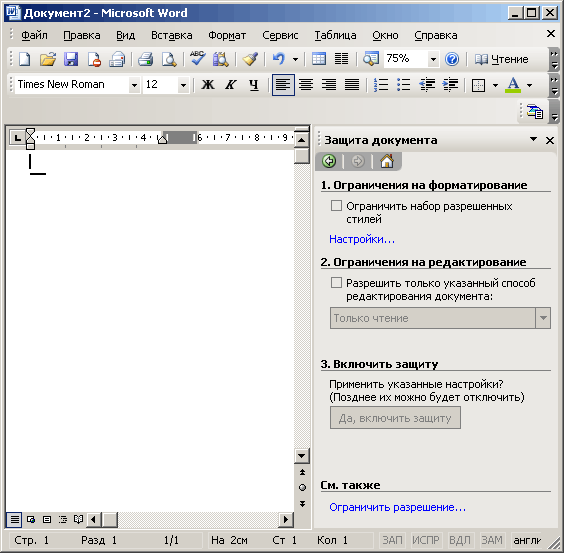Decrease paragraph indent
The height and width of the screenshot is (553, 564).
point(427,85)
